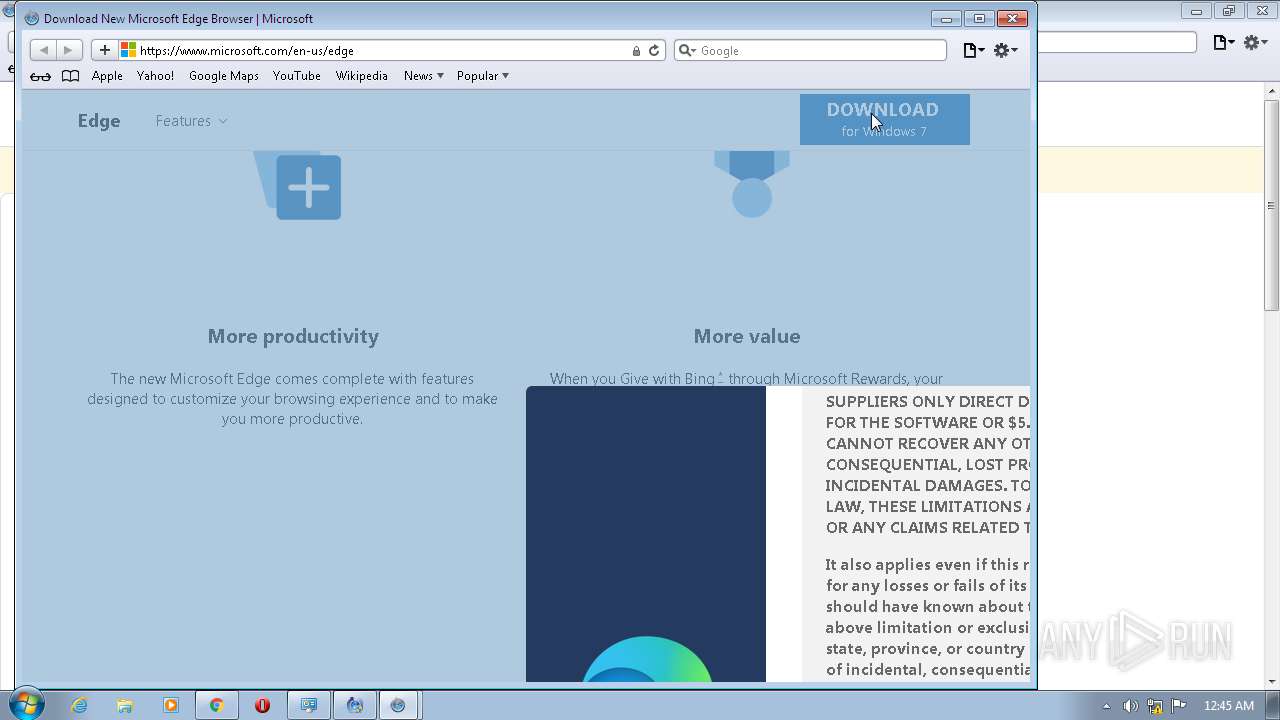Minimize the background browser window
The image size is (1280, 720).
click(x=1195, y=11)
